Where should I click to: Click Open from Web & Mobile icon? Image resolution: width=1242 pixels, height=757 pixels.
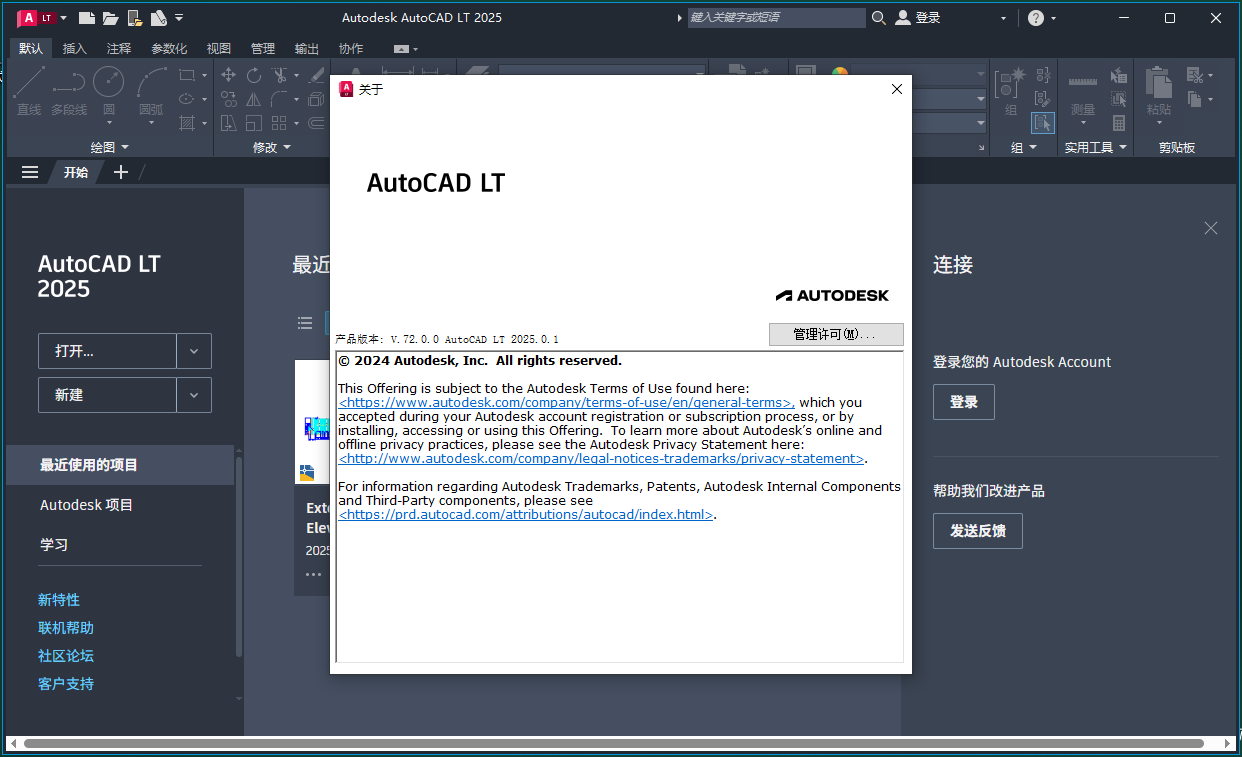[x=134, y=18]
